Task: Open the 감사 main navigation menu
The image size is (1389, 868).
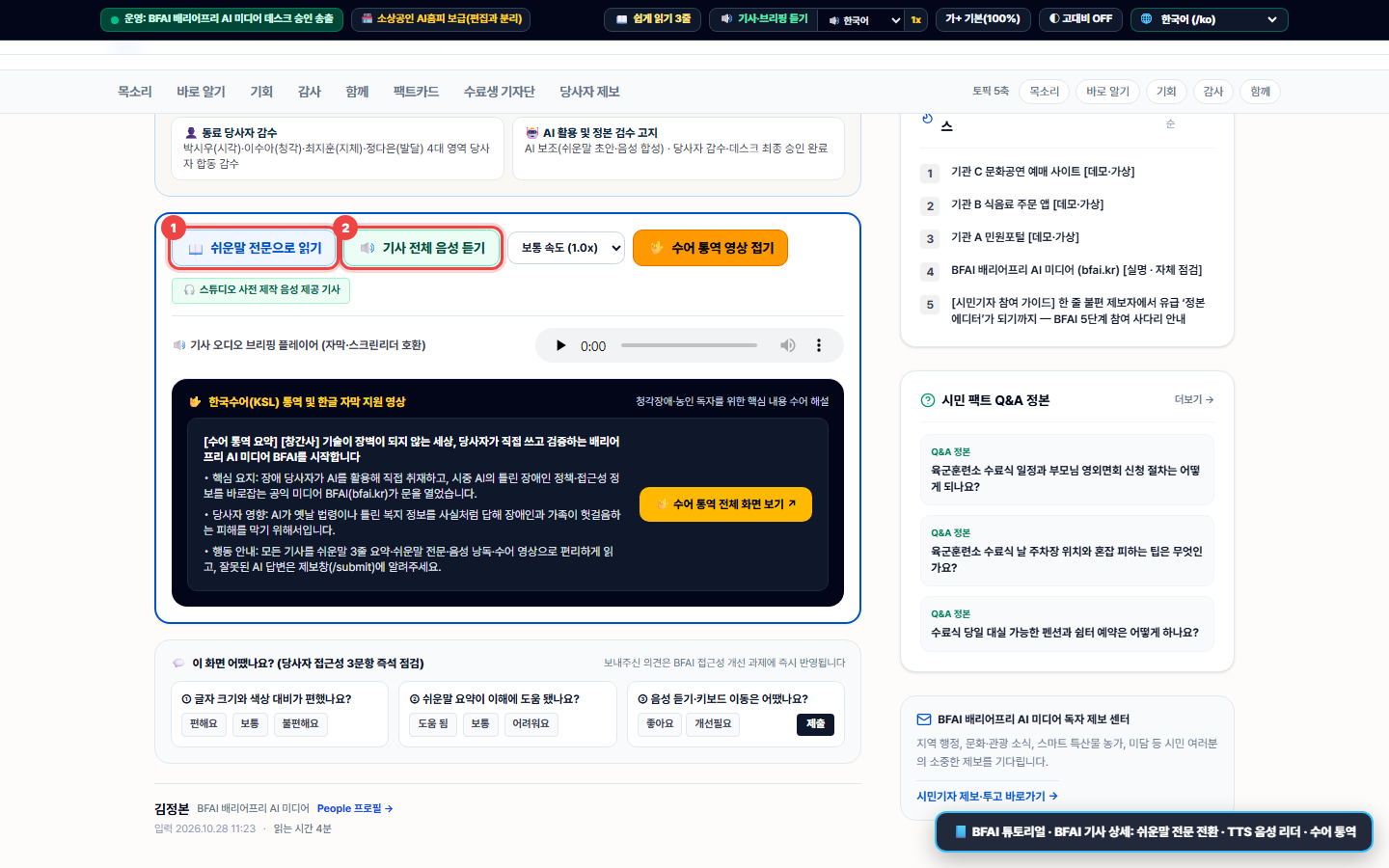Action: (x=309, y=92)
